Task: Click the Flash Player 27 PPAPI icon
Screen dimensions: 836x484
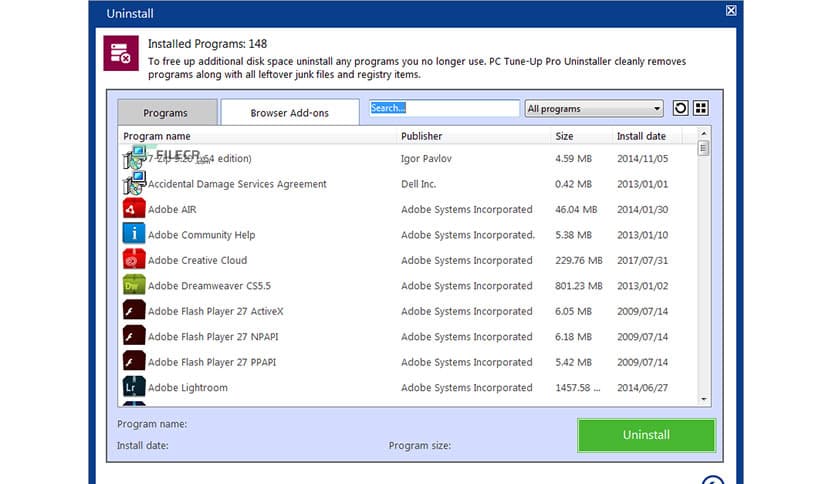Action: pyautogui.click(x=134, y=362)
